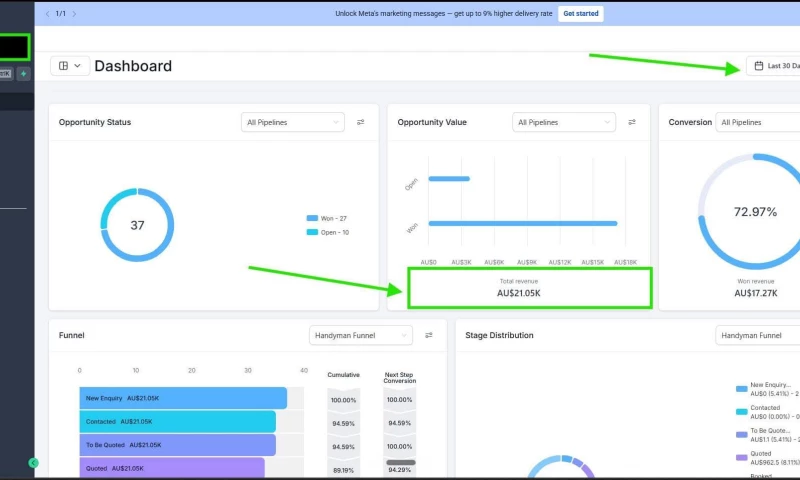The width and height of the screenshot is (800, 480).
Task: Toggle Open - 10 legend swatch
Action: pyautogui.click(x=312, y=233)
